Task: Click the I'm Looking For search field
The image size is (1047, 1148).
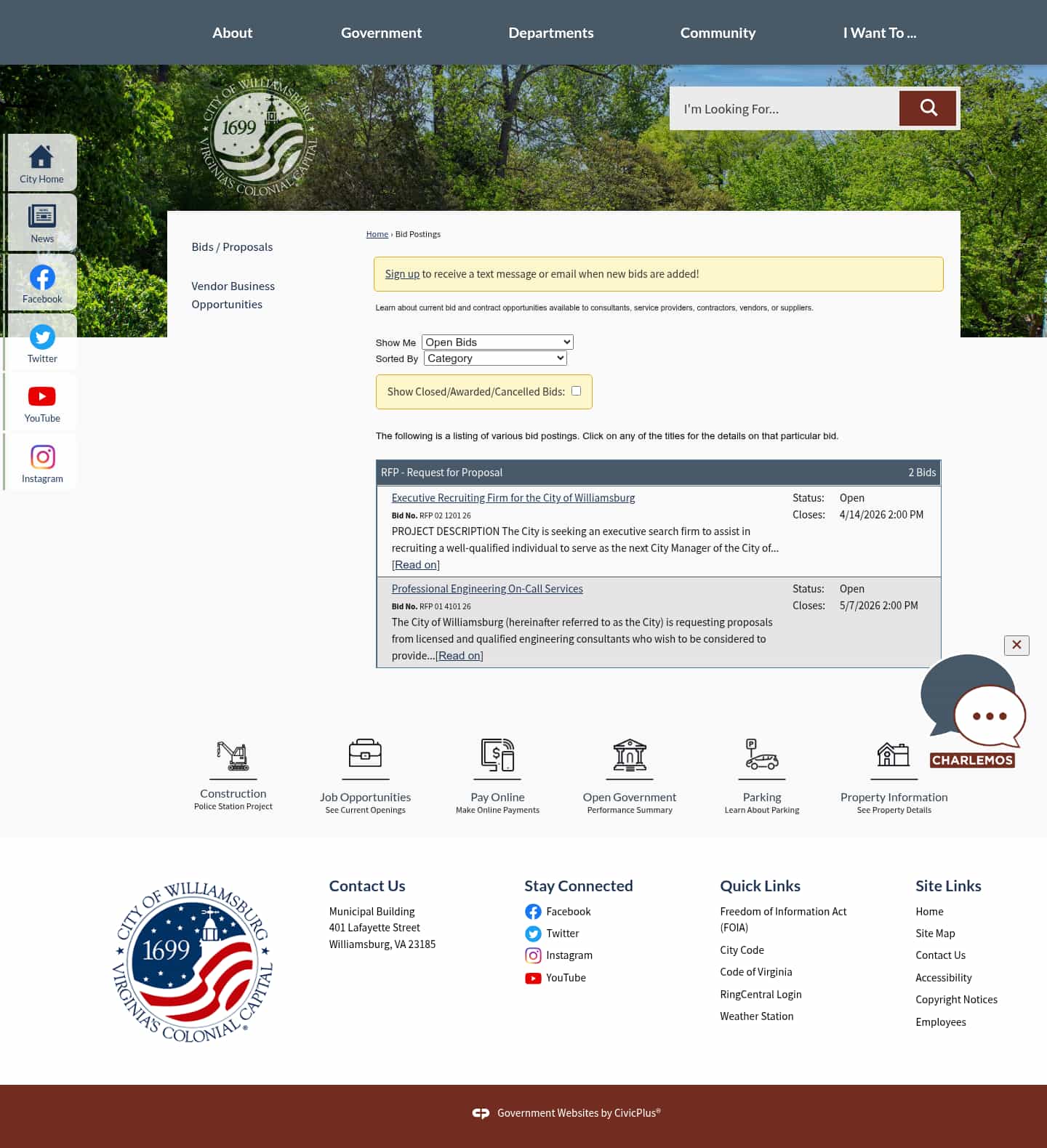Action: coord(784,108)
